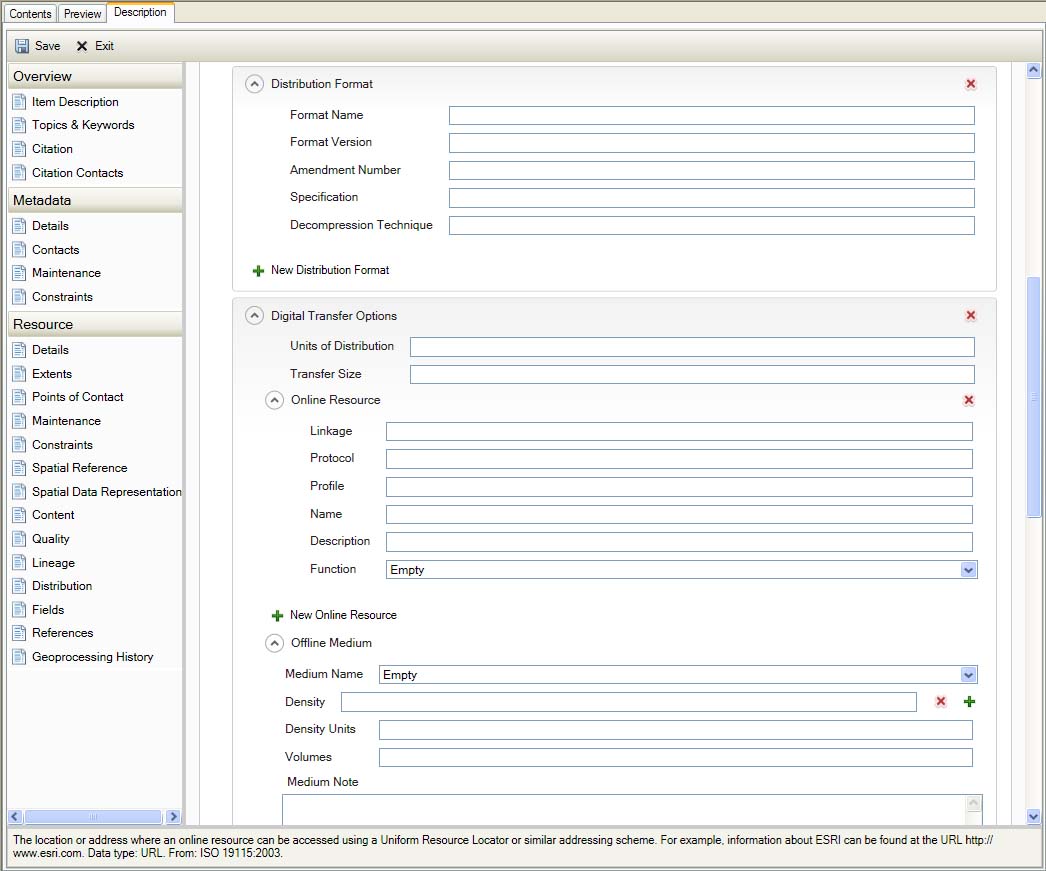Switch to the Preview tab
This screenshot has width=1046, height=871.
pos(83,14)
